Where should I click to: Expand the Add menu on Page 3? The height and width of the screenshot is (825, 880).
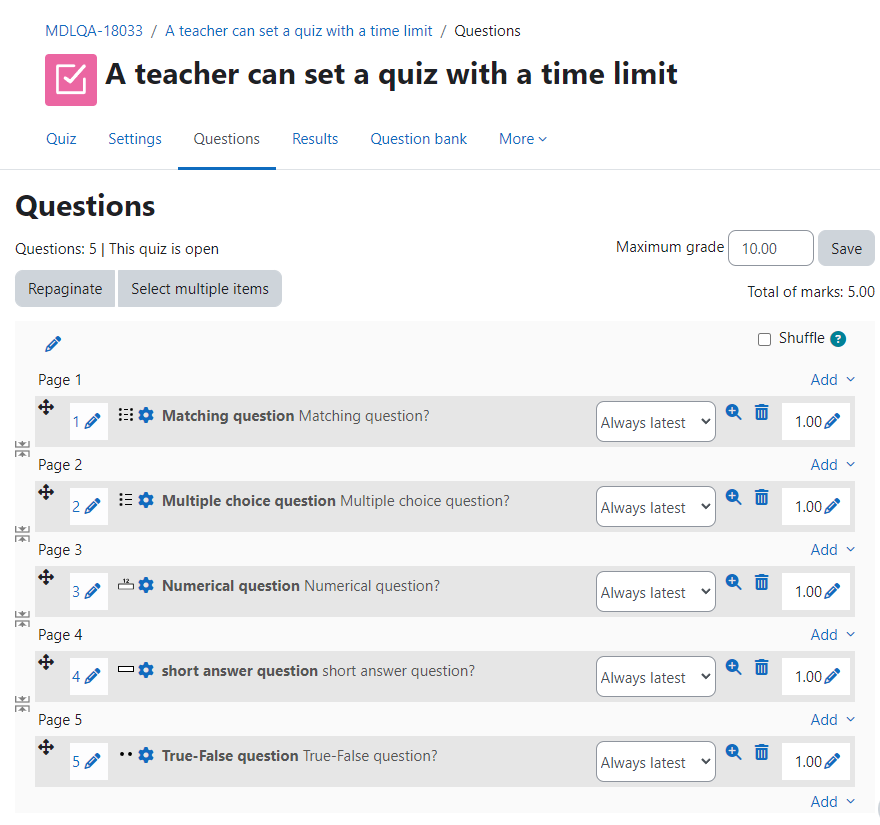tap(832, 549)
